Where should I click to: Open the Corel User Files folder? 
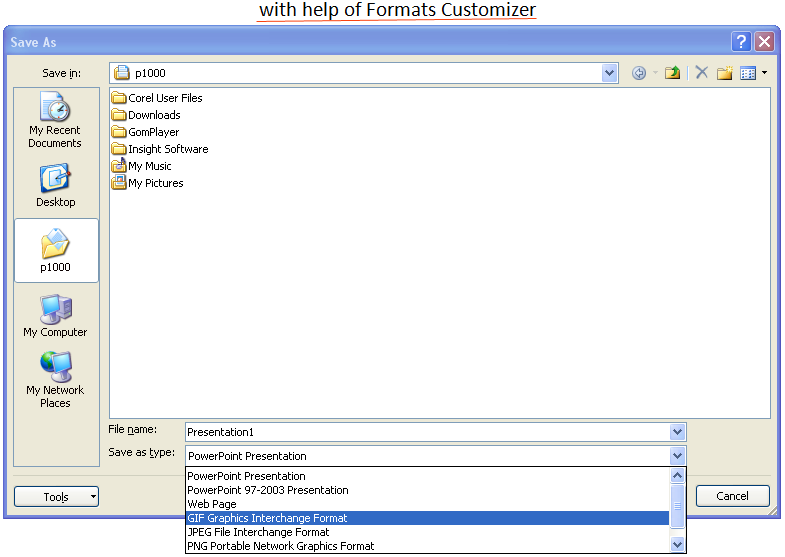(x=165, y=98)
